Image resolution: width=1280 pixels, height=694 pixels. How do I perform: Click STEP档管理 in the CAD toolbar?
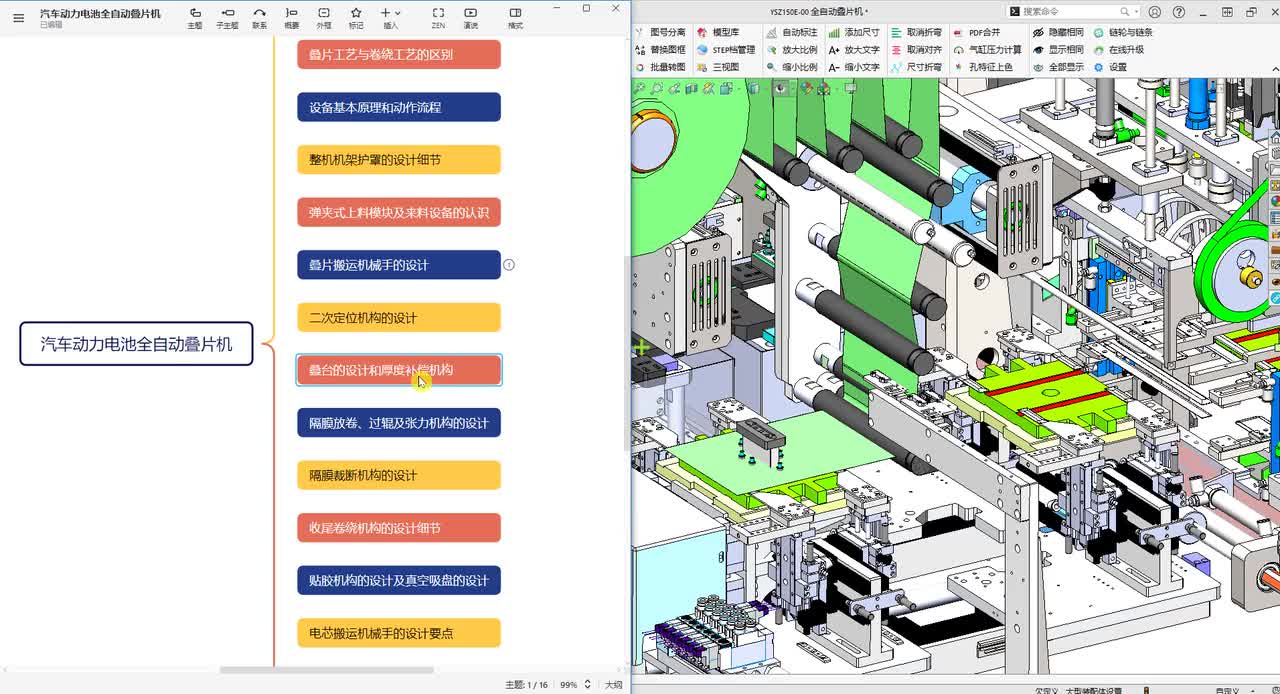click(726, 49)
